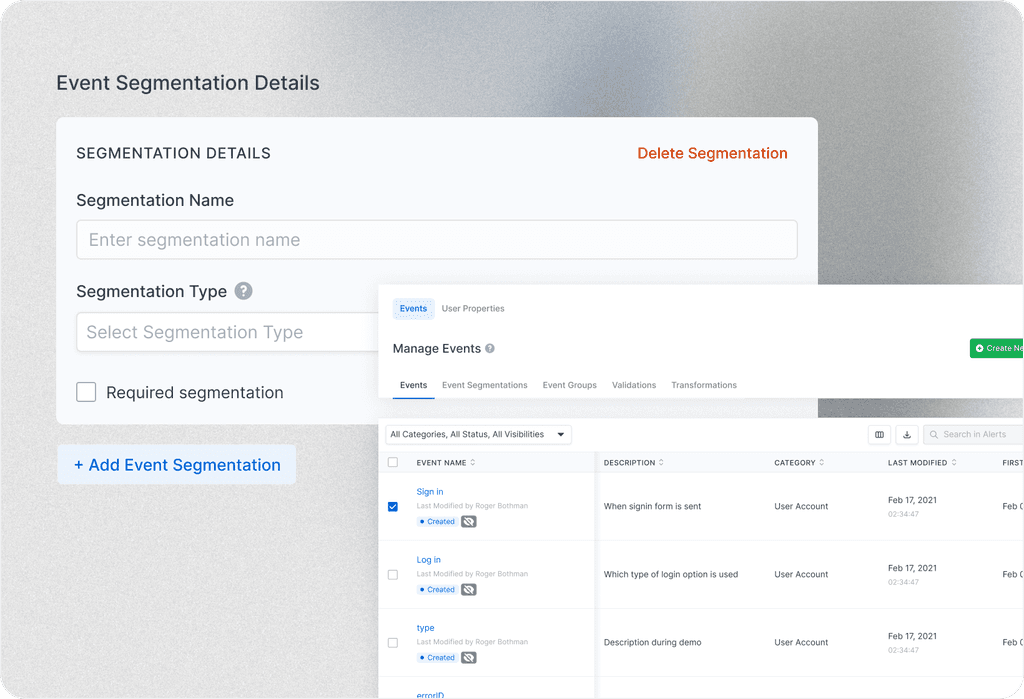
Task: Open the Manage Events help icon
Action: pyautogui.click(x=490, y=348)
